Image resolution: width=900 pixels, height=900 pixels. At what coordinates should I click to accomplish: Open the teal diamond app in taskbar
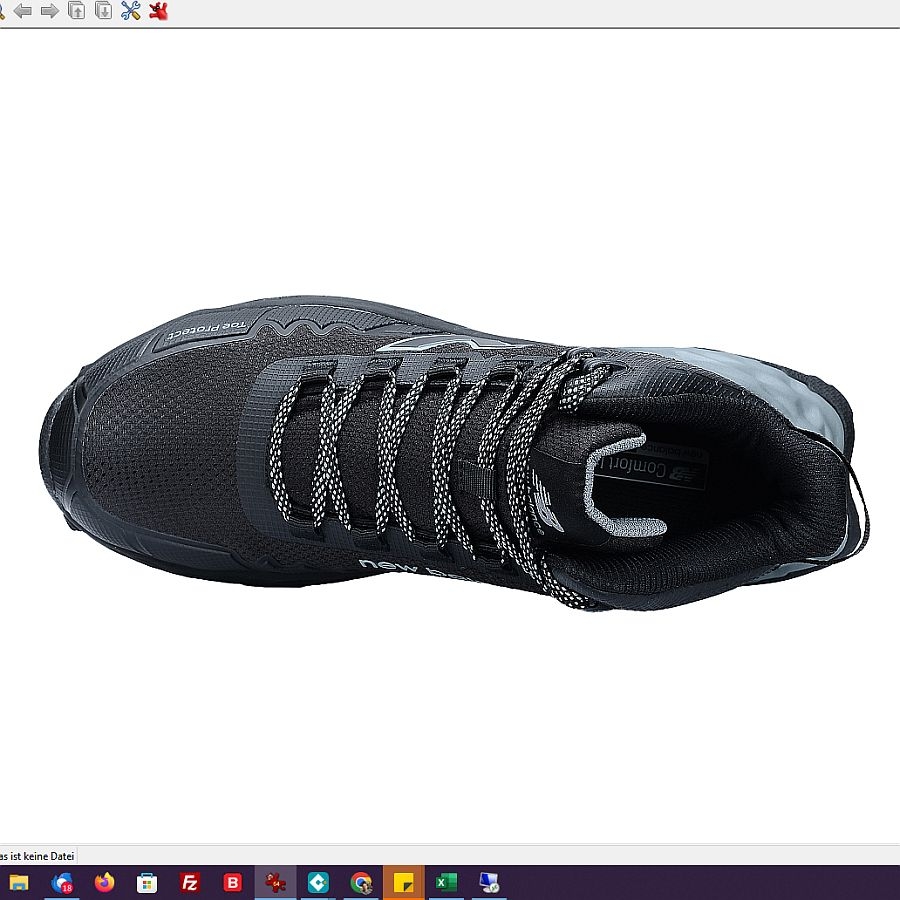pyautogui.click(x=318, y=882)
